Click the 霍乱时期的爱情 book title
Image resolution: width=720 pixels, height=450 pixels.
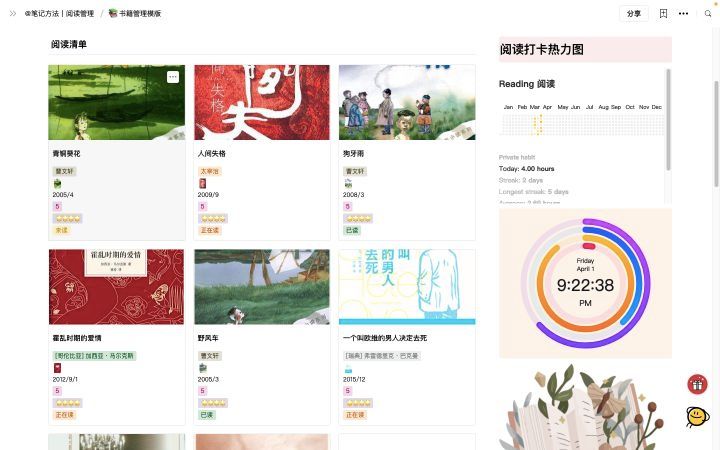pos(77,338)
